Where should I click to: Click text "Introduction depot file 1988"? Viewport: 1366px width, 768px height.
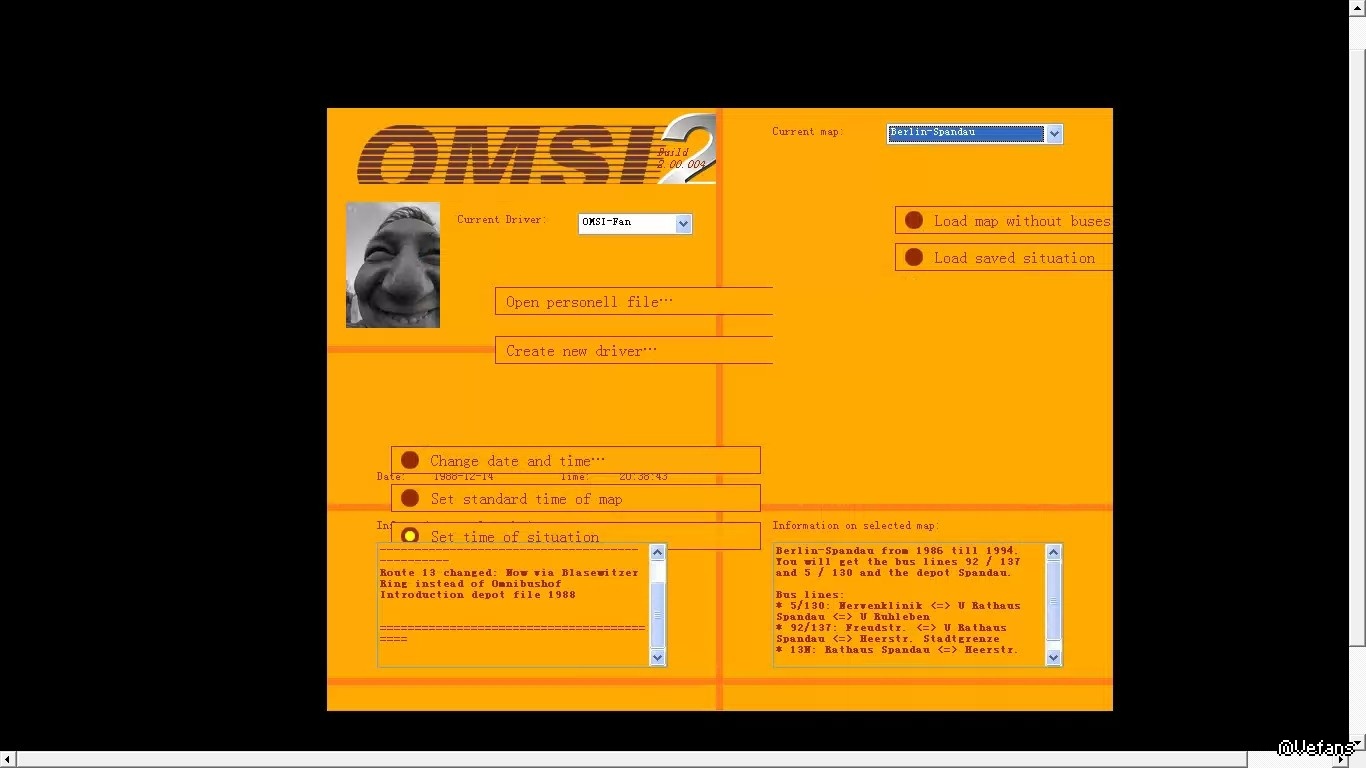tap(478, 595)
